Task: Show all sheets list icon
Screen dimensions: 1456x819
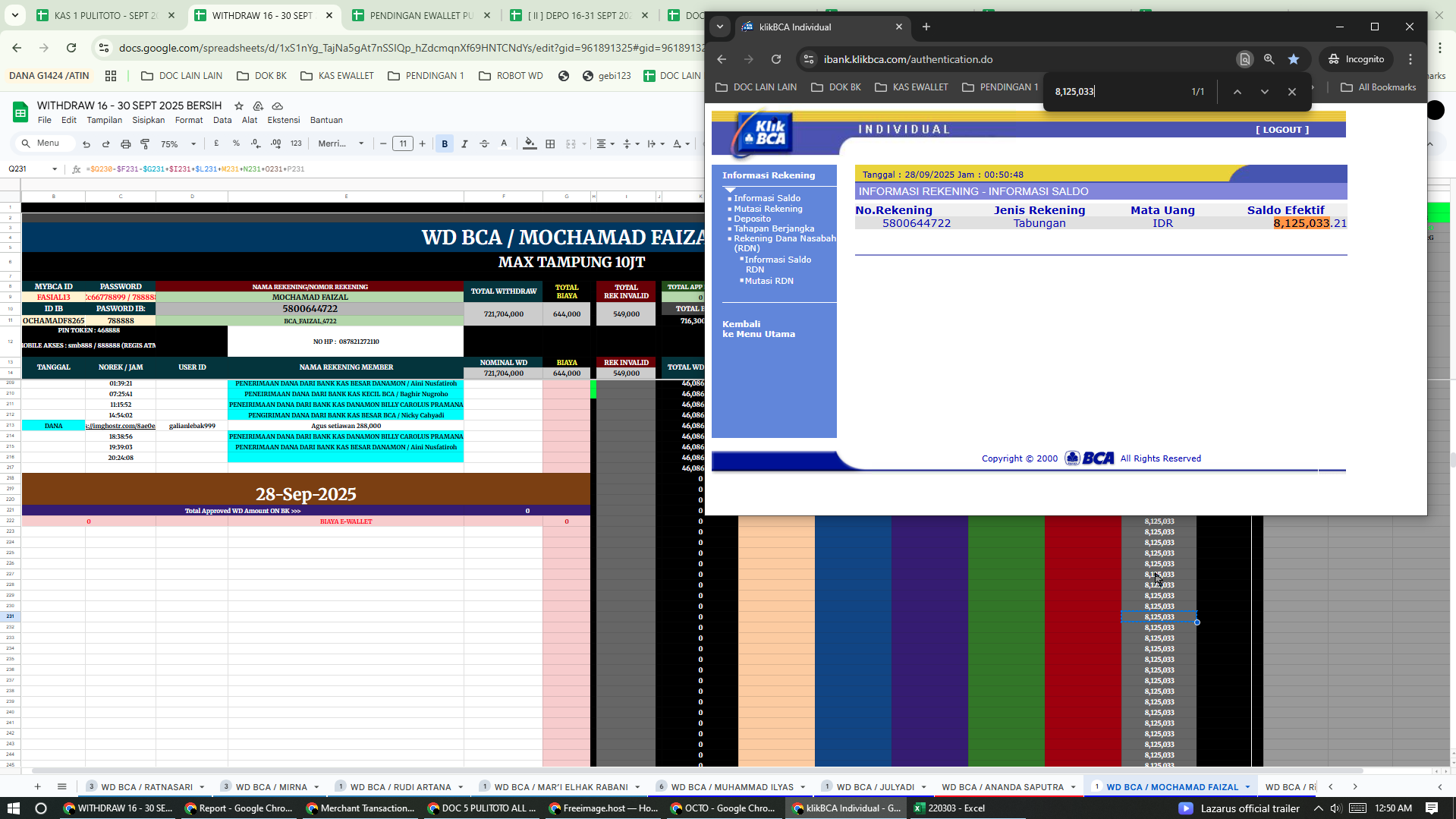Action: click(x=62, y=787)
